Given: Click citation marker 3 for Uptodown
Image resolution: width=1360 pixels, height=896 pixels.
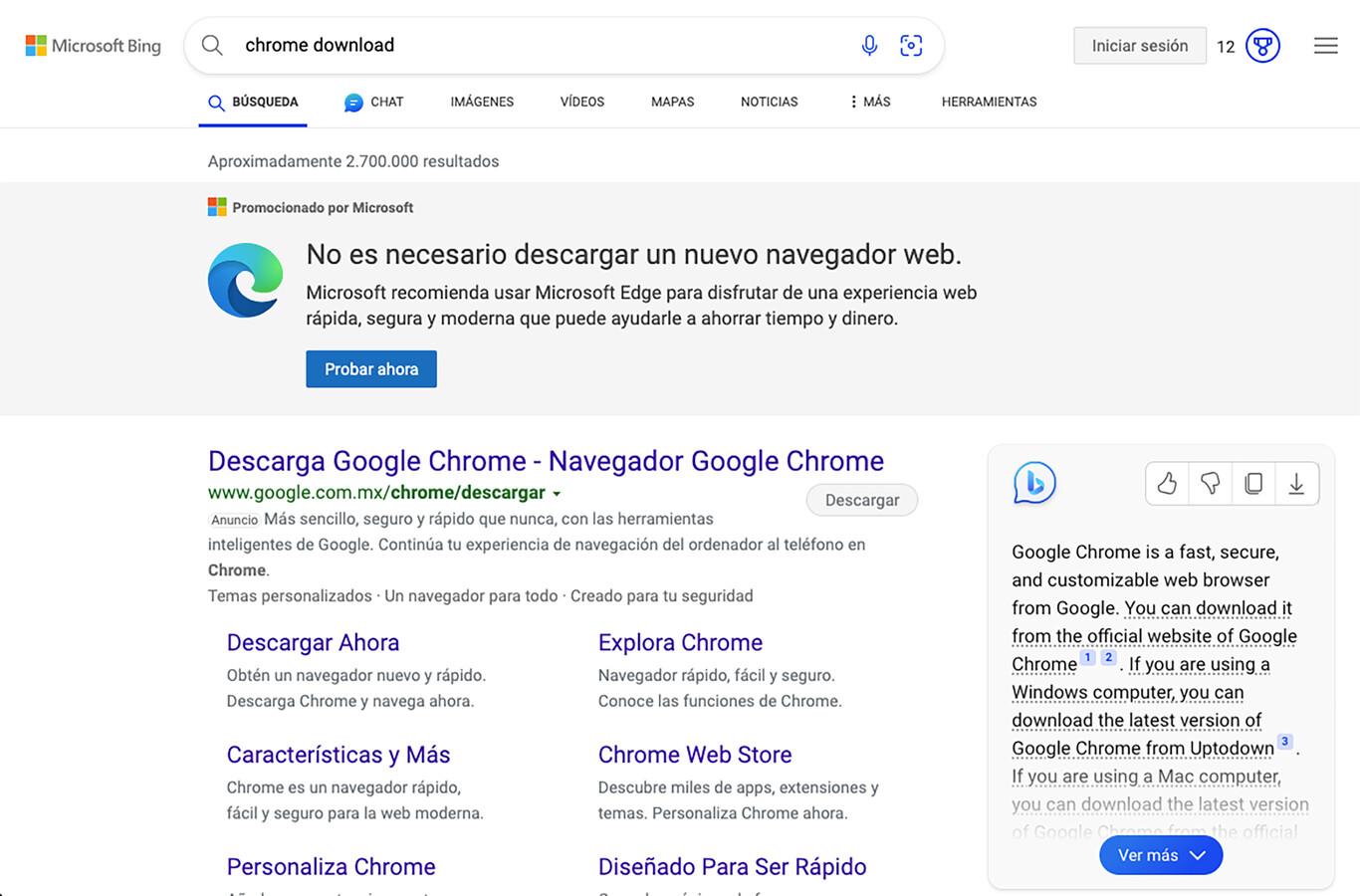Looking at the screenshot, I should (x=1284, y=741).
